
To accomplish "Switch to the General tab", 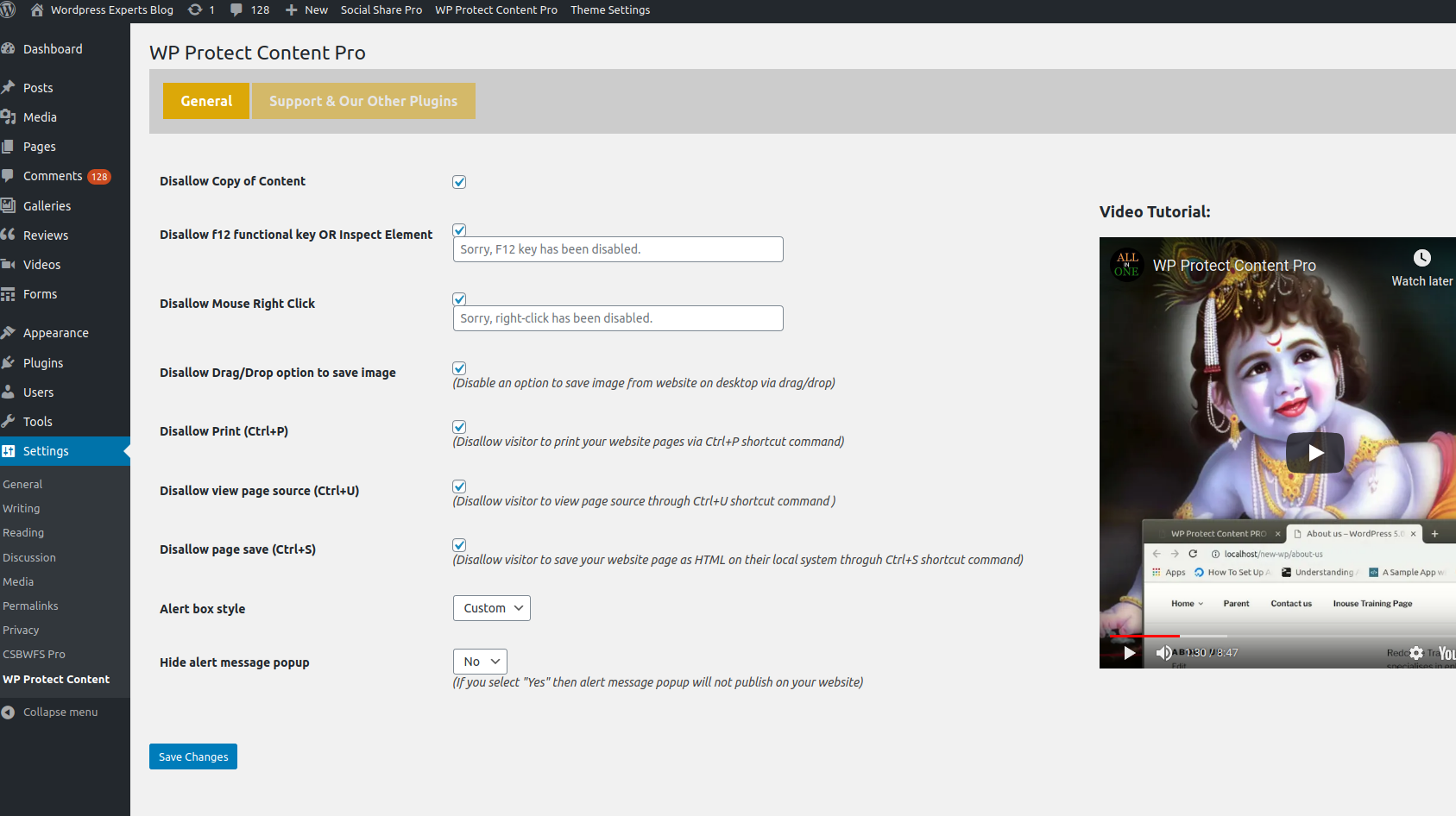I will [206, 101].
